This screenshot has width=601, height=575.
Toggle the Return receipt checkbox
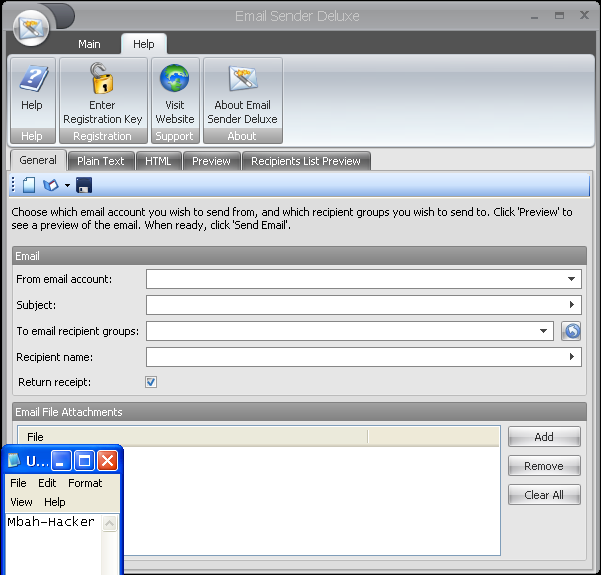click(x=151, y=382)
